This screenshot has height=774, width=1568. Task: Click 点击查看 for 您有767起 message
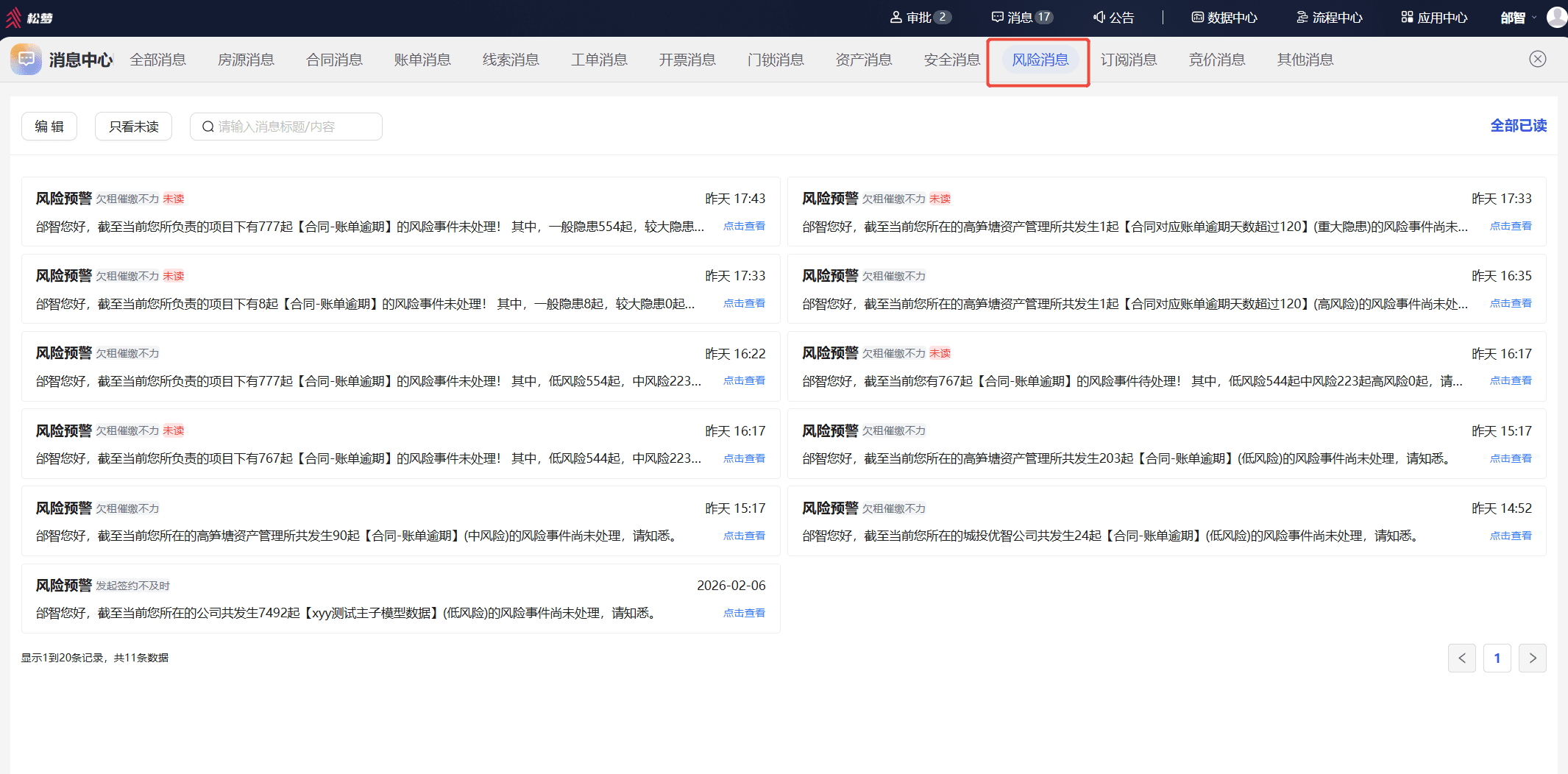coord(1511,380)
